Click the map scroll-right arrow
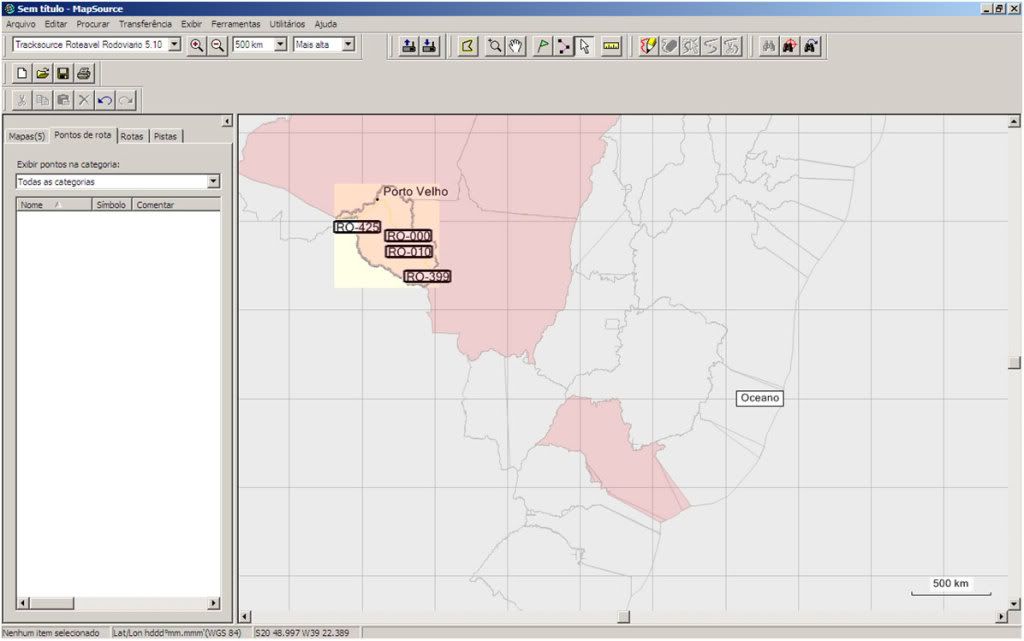1024x641 pixels. pyautogui.click(x=1002, y=616)
